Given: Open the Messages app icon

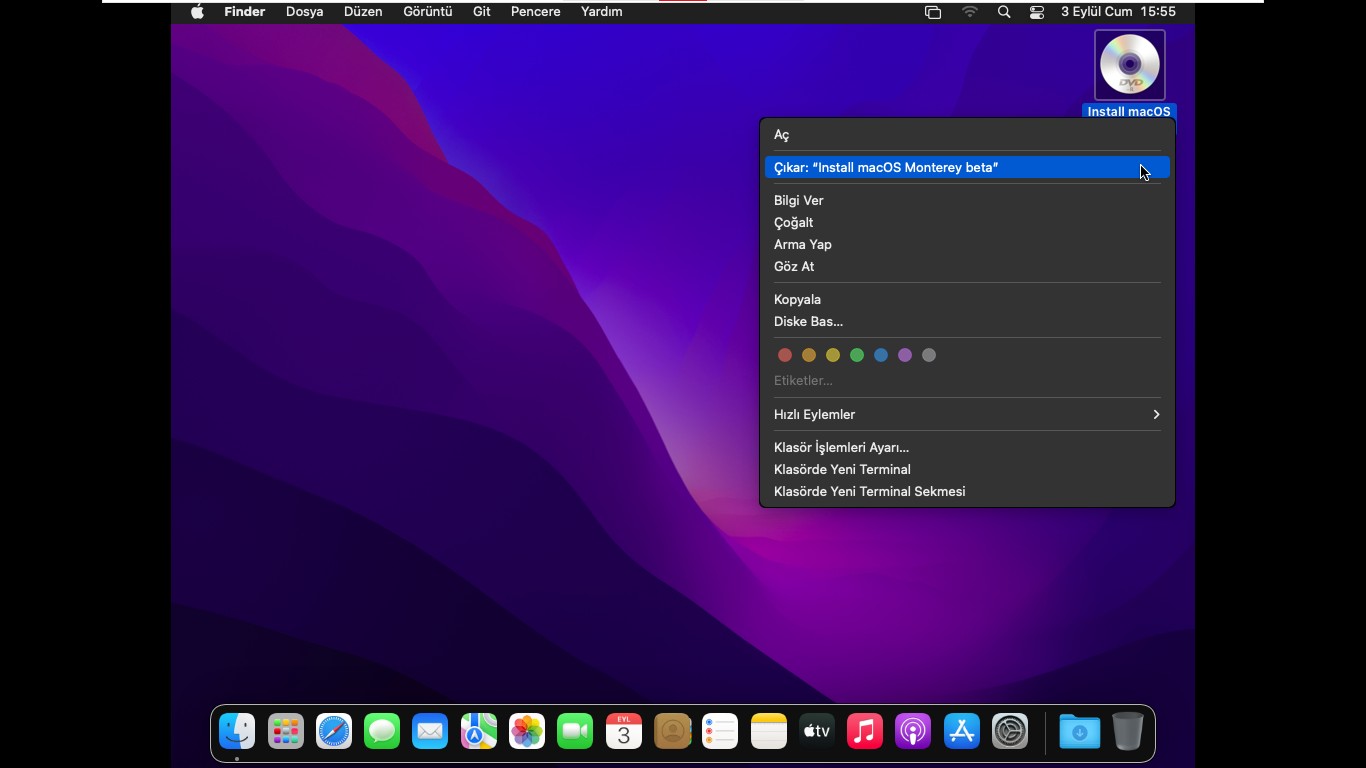Looking at the screenshot, I should [382, 732].
